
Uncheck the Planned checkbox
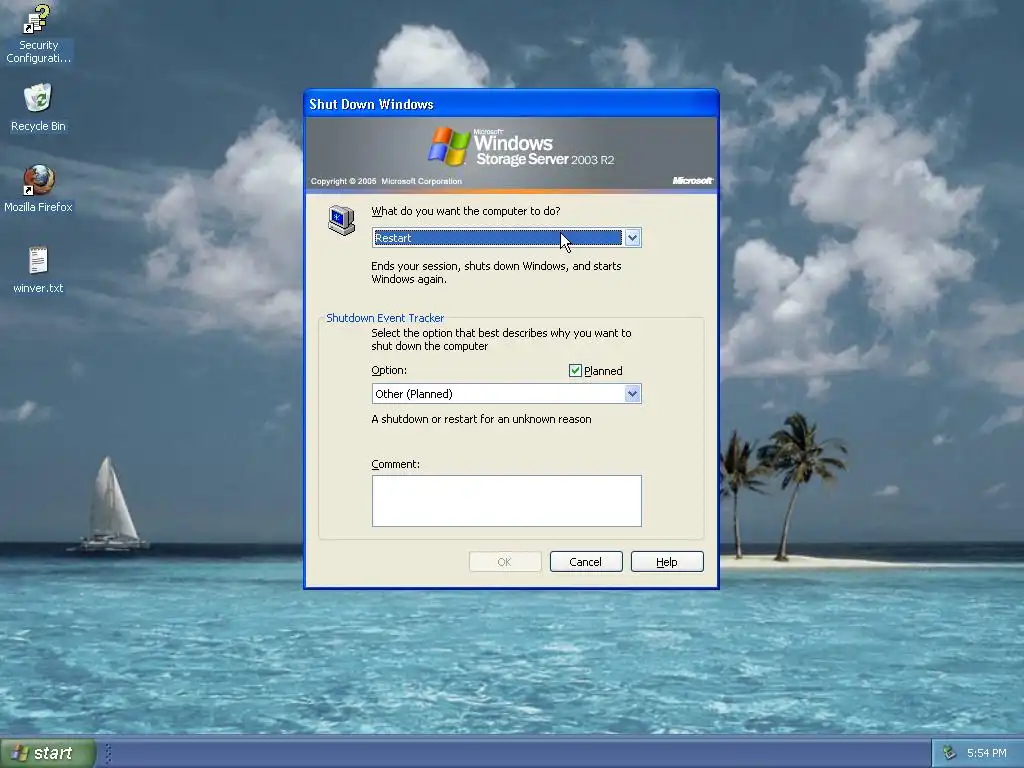click(x=575, y=371)
